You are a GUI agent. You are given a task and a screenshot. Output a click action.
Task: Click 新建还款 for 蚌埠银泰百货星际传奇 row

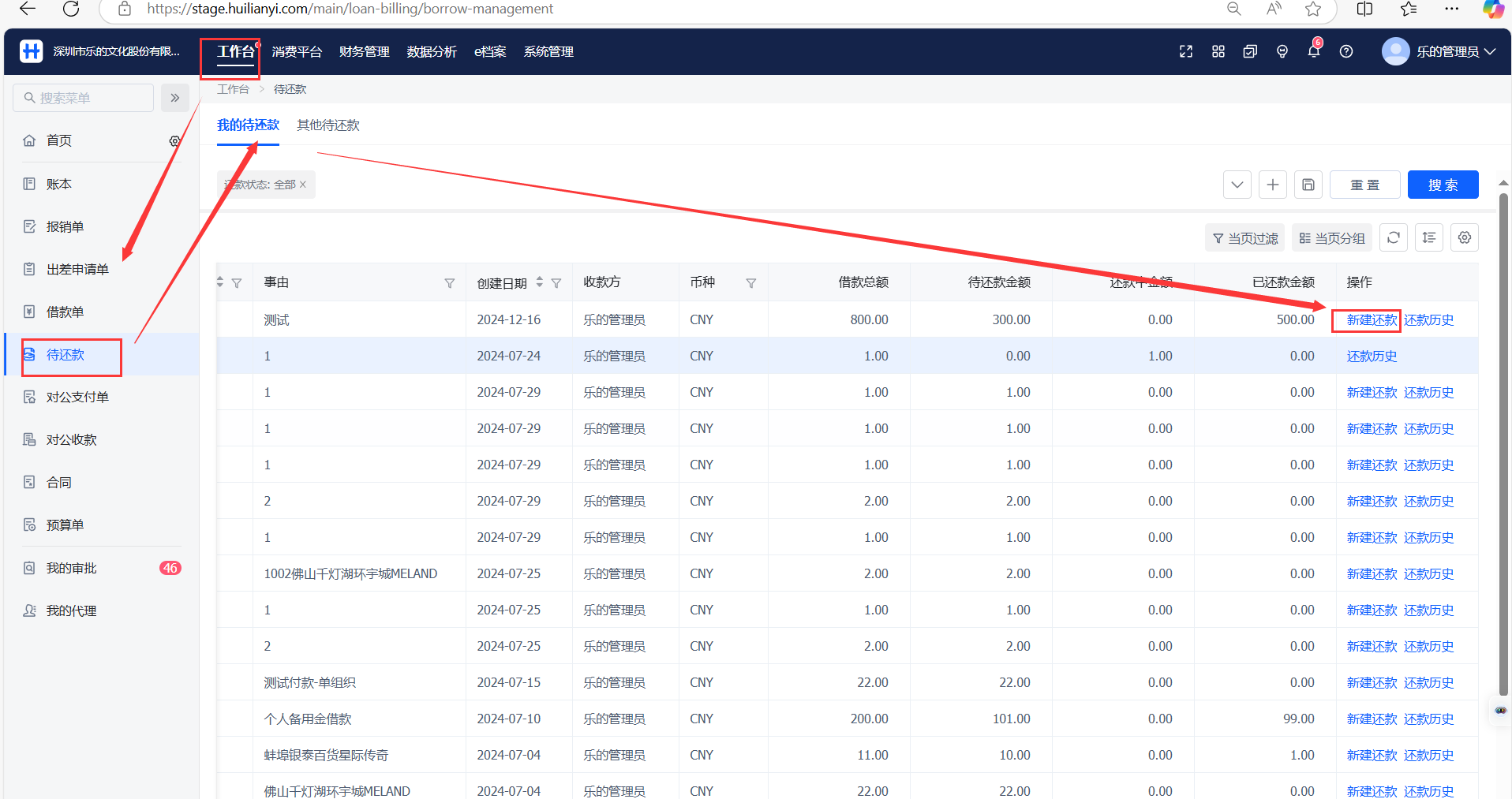pos(1372,755)
